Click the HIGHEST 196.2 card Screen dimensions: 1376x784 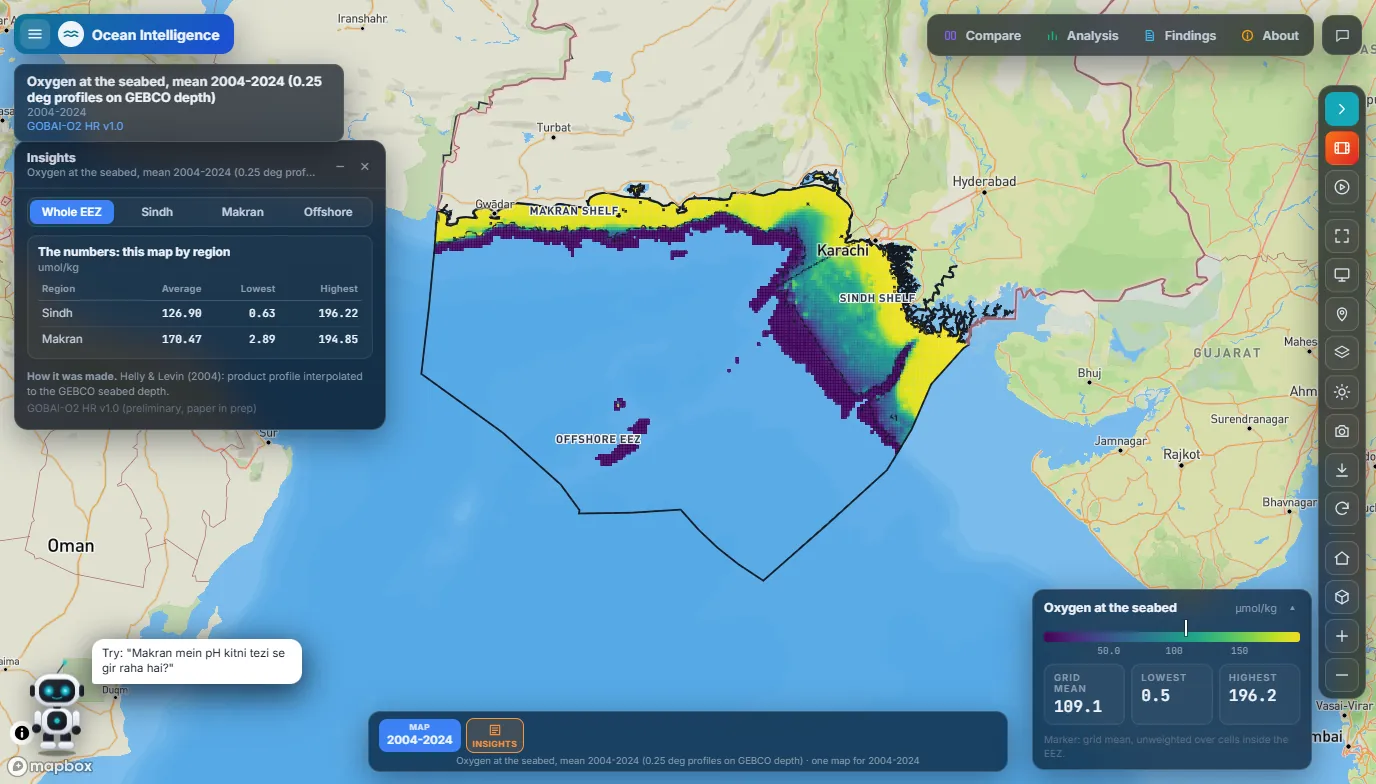[x=1259, y=694]
